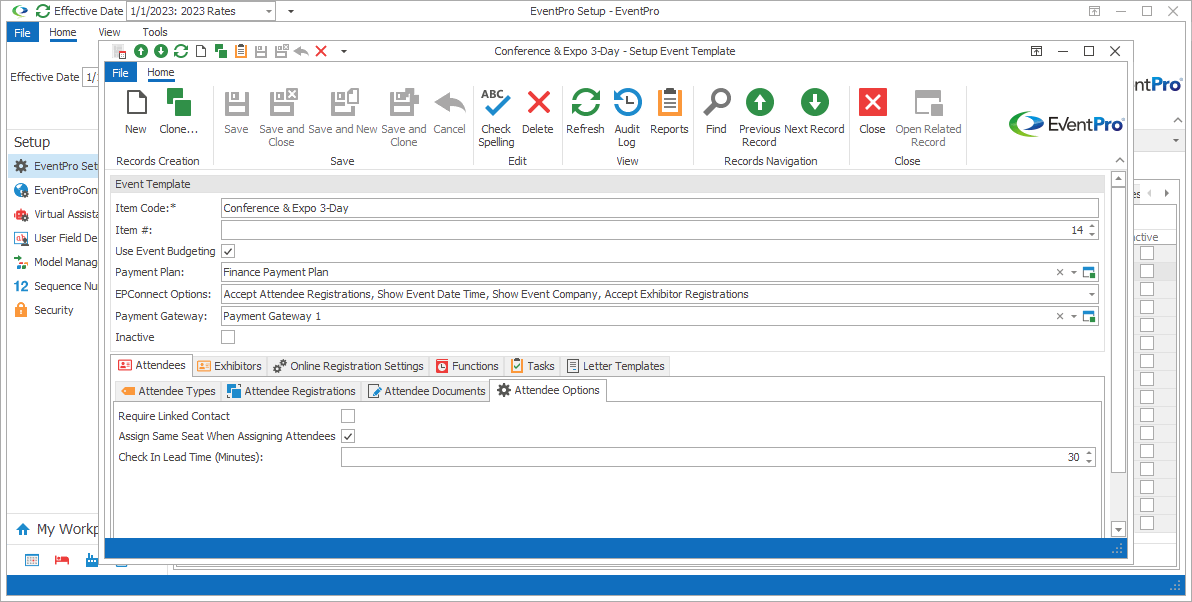This screenshot has height=602, width=1192.
Task: Click quick access orange clipboard reports icon
Action: pyautogui.click(x=241, y=51)
